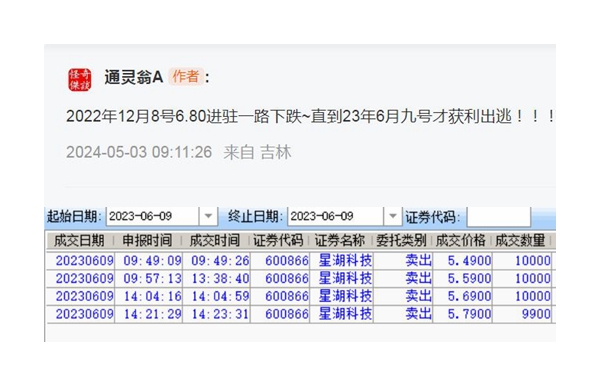Select the 申报时间 cell 14:04:16

149,296
